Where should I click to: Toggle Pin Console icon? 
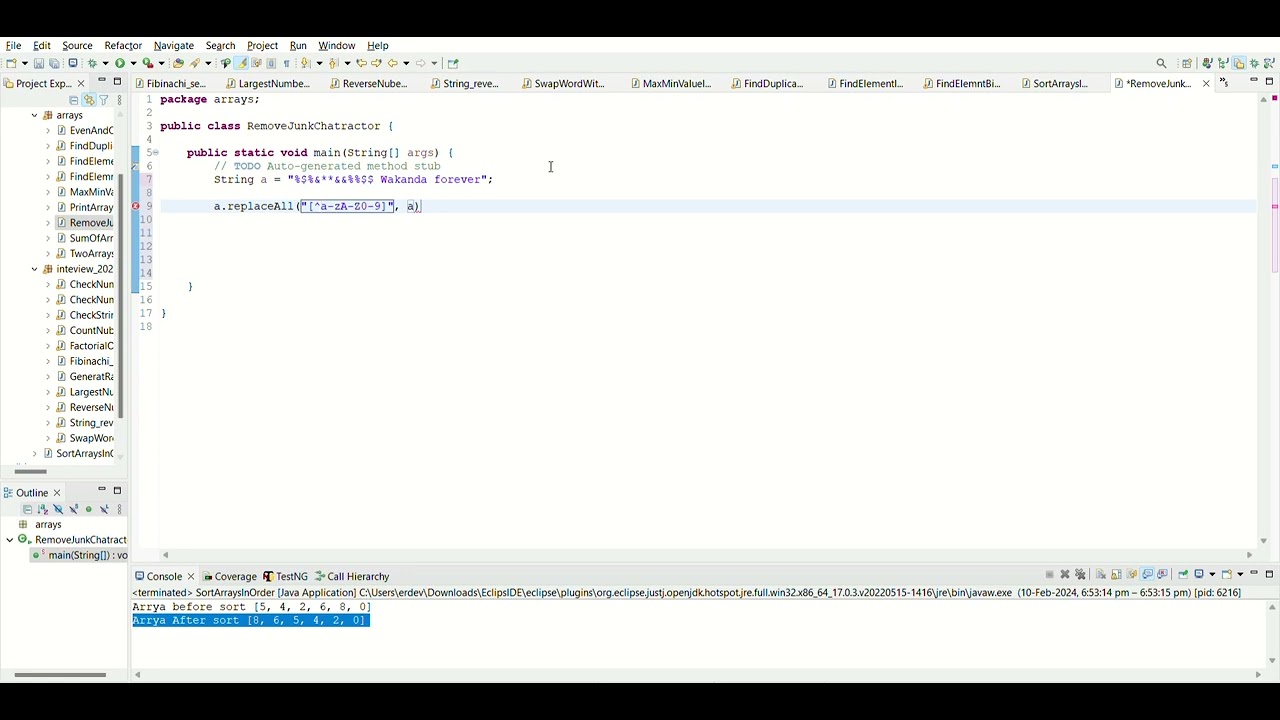click(1183, 575)
